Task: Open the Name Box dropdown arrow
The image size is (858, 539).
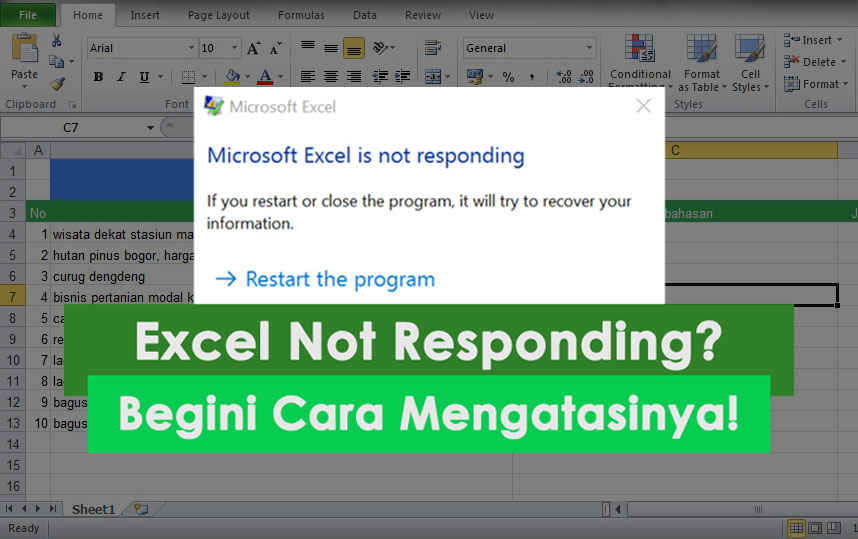Action: click(x=150, y=128)
